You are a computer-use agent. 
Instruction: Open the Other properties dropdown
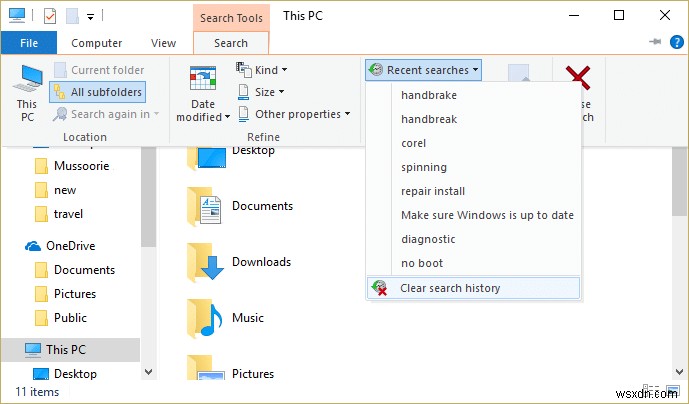point(295,114)
